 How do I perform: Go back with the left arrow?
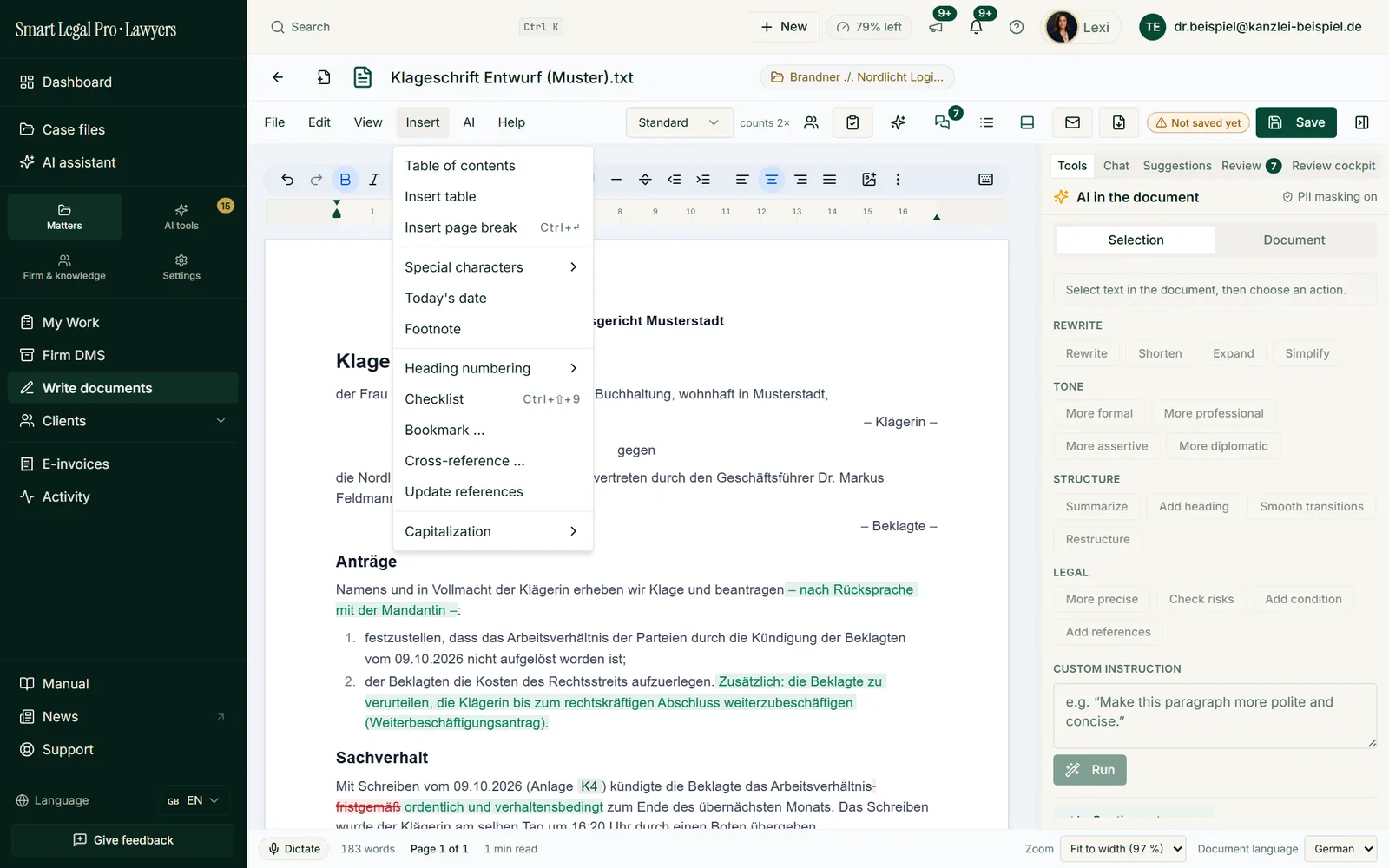[278, 77]
